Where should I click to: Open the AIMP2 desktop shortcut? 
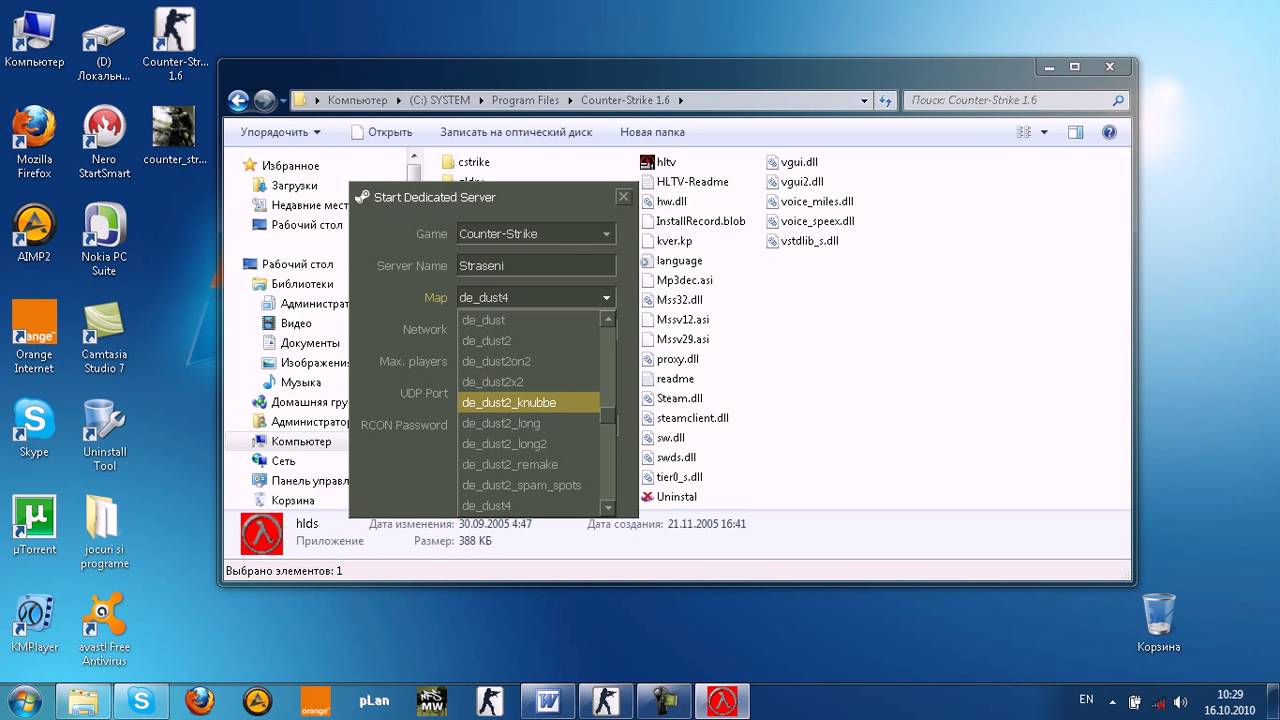(x=34, y=232)
